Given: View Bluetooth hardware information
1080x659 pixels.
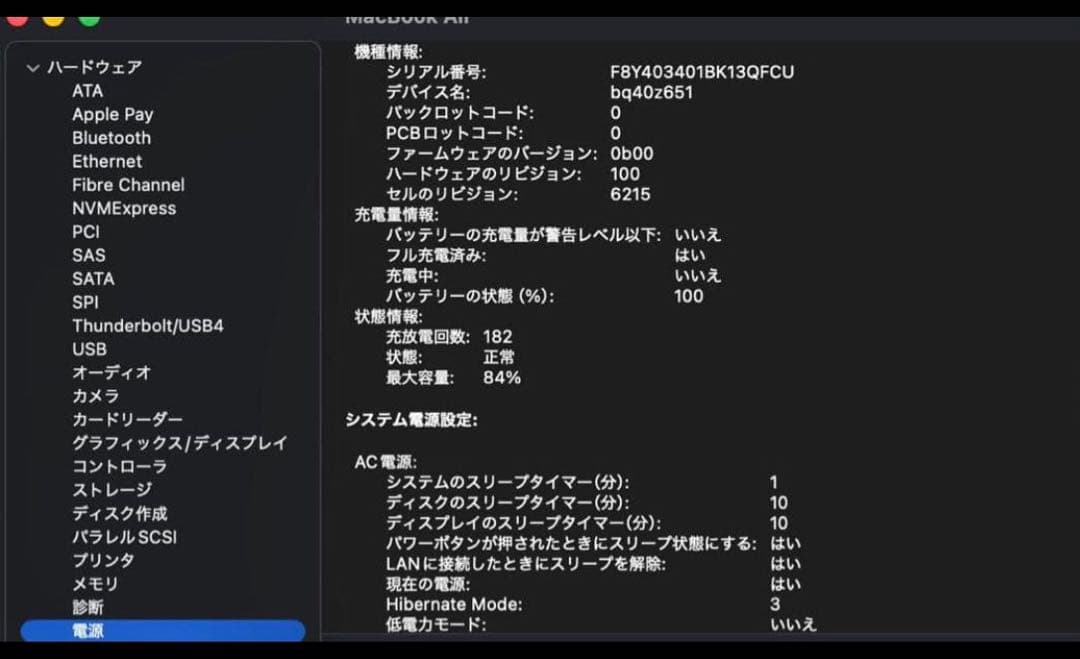Looking at the screenshot, I should click(x=110, y=137).
